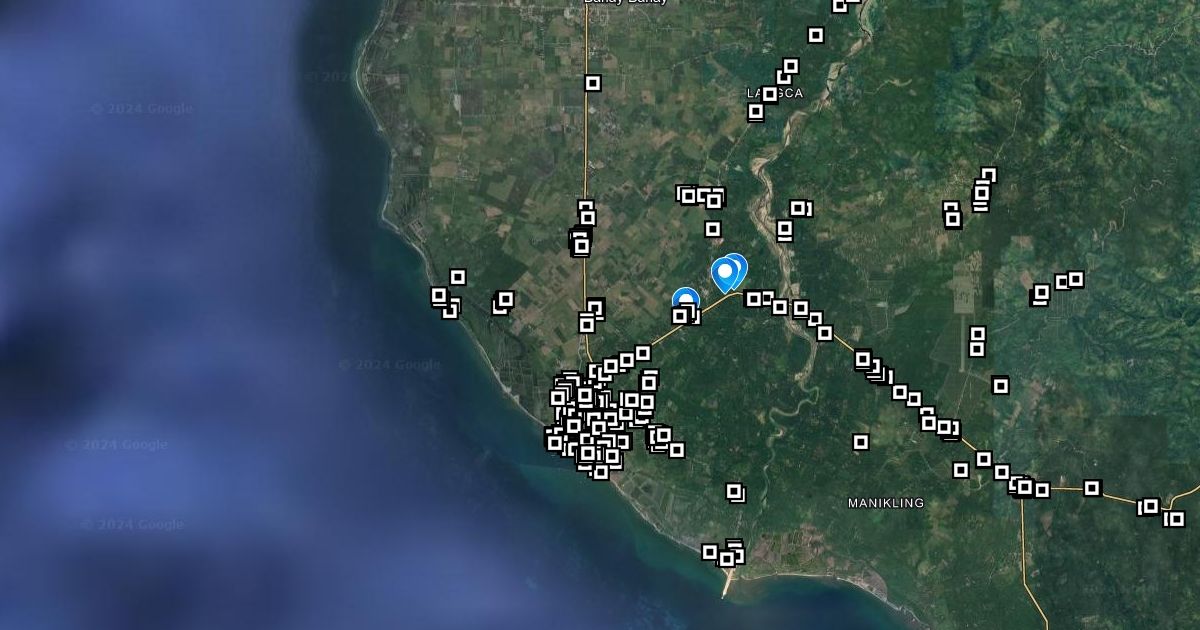Select the blue circular marker beside the road
Screen dimensions: 1200x630
(x=685, y=300)
